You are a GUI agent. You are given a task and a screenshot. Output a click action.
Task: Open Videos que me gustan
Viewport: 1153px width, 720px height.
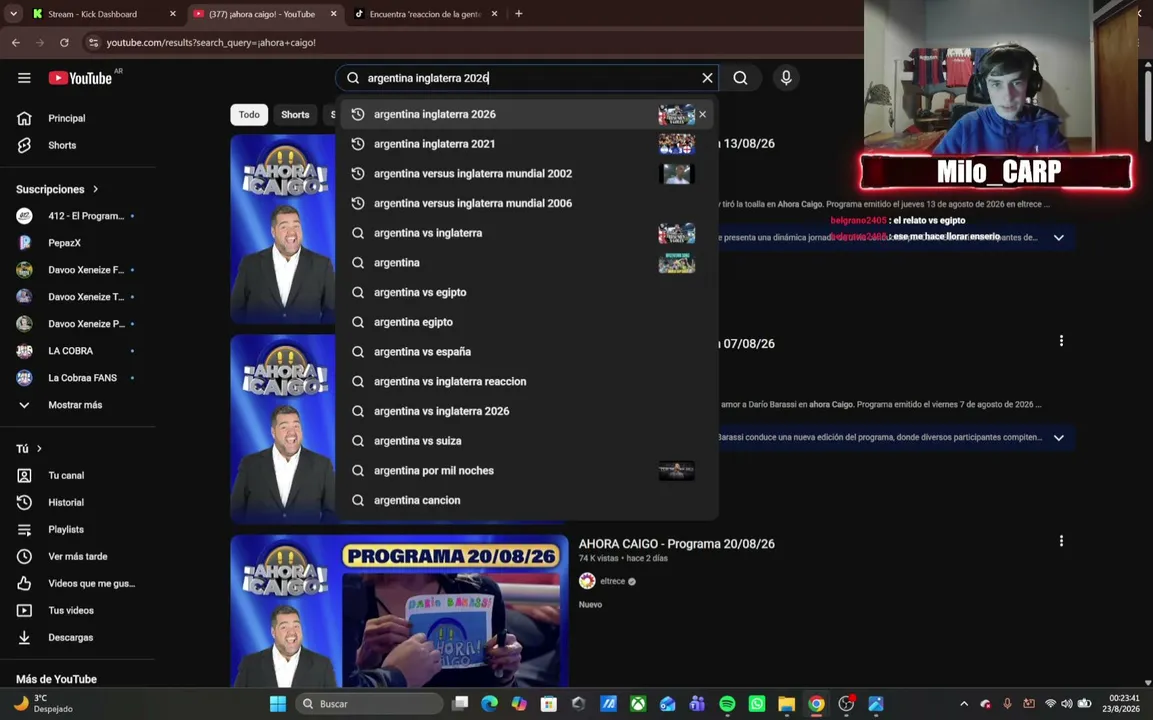pyautogui.click(x=78, y=583)
